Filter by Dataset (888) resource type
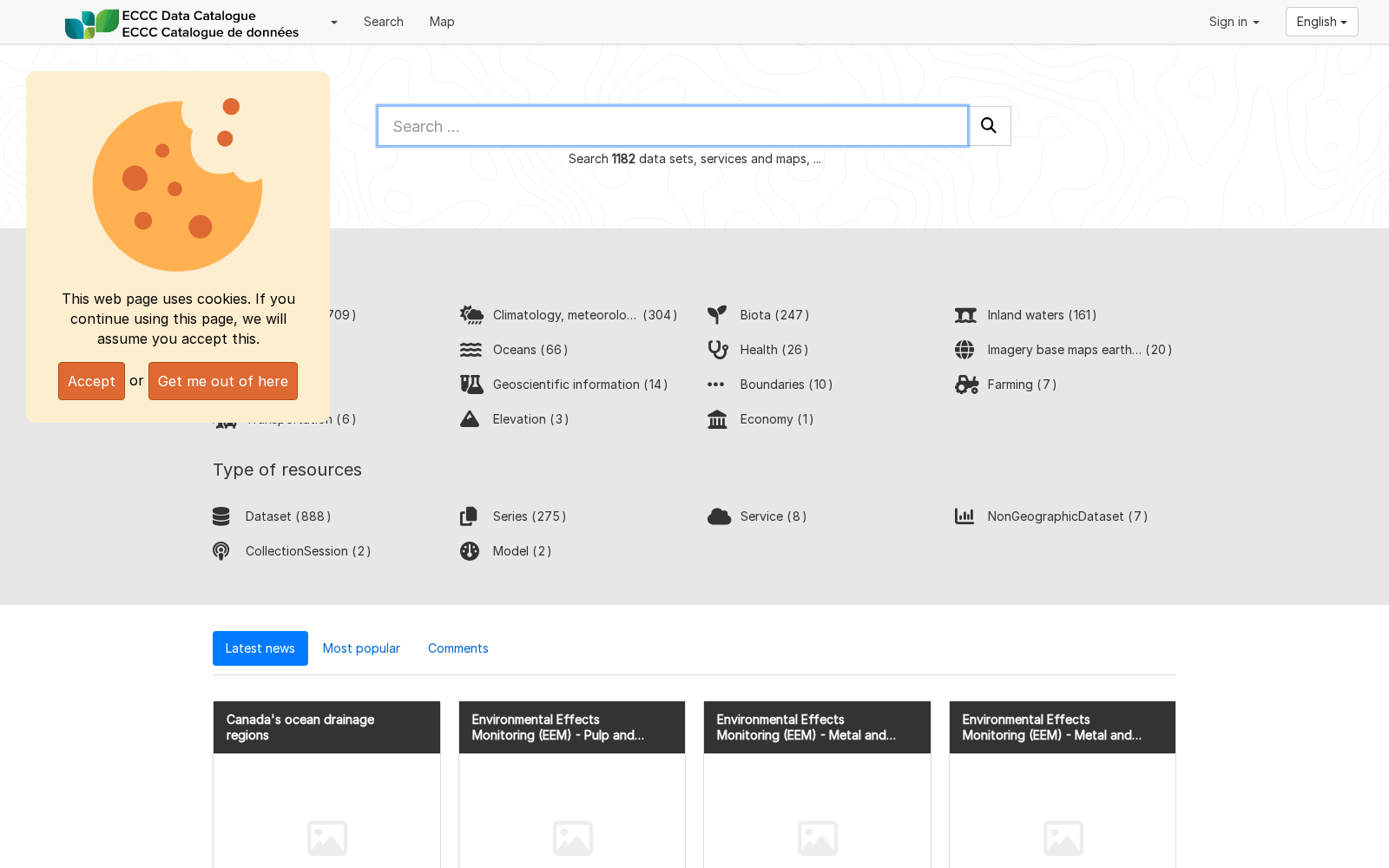 (288, 516)
